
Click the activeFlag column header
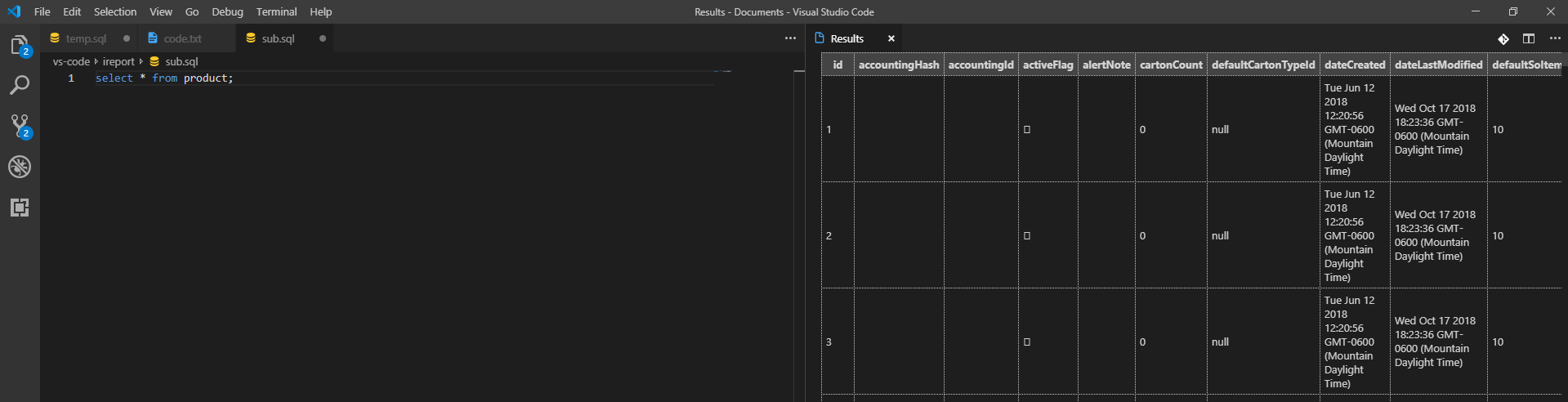pyautogui.click(x=1048, y=65)
